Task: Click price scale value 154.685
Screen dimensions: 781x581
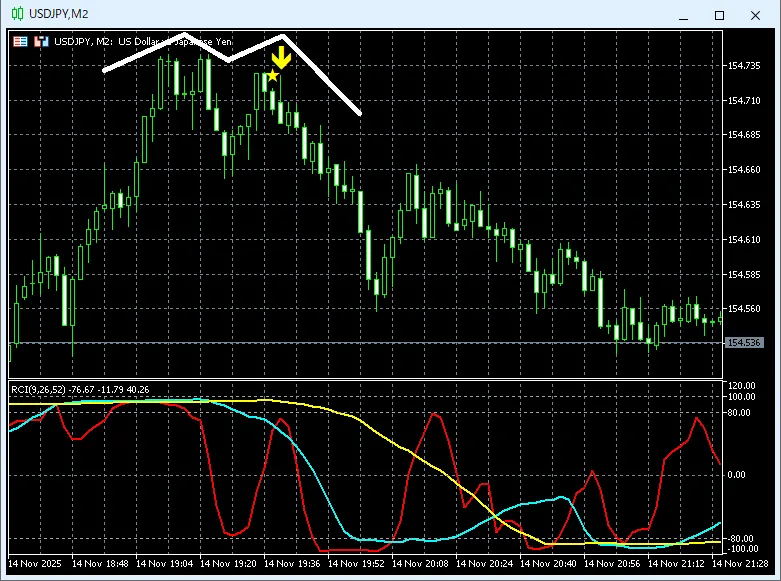Action: click(744, 135)
